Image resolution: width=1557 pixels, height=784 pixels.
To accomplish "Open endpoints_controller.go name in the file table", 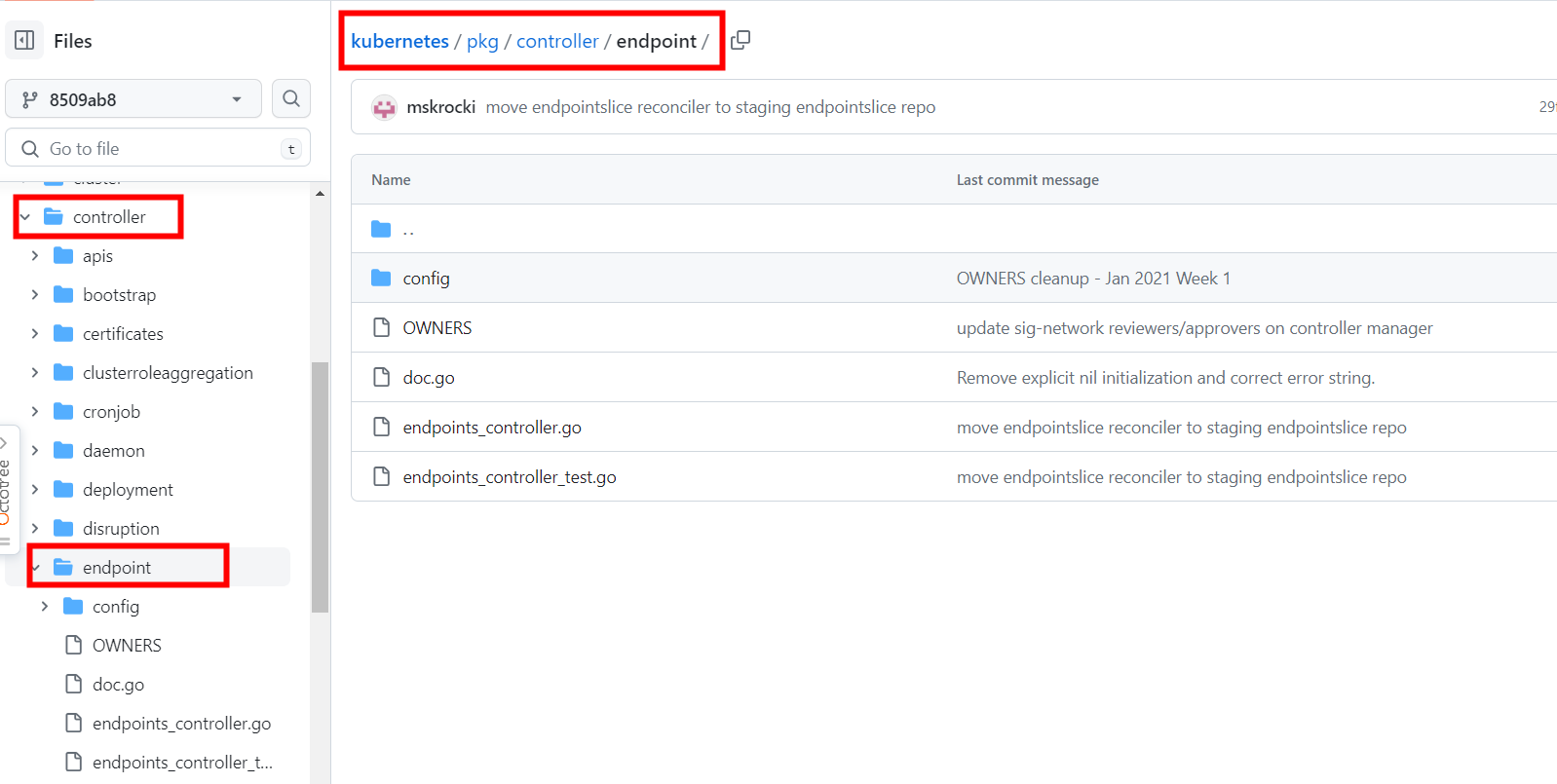I will click(x=492, y=428).
